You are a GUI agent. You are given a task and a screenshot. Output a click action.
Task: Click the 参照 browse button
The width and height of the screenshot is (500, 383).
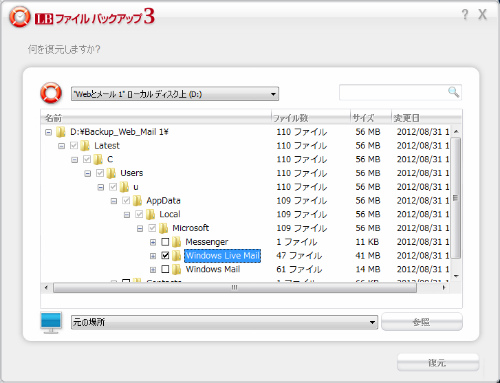point(422,322)
